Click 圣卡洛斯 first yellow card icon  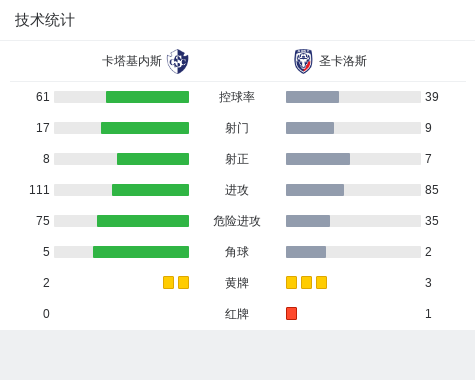[x=291, y=283]
